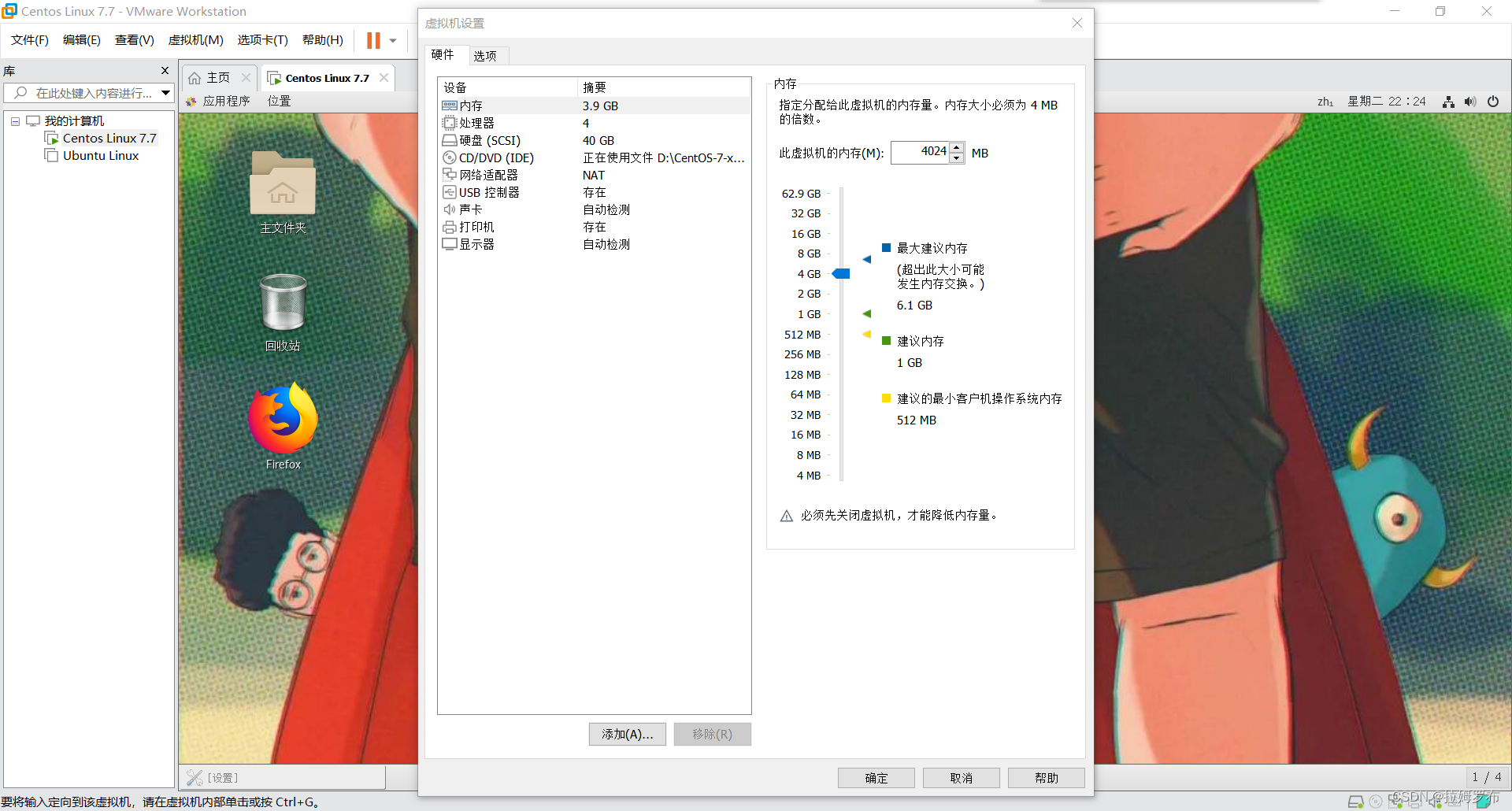Close the 虚拟机设置 dialog
The image size is (1512, 811).
click(1077, 23)
